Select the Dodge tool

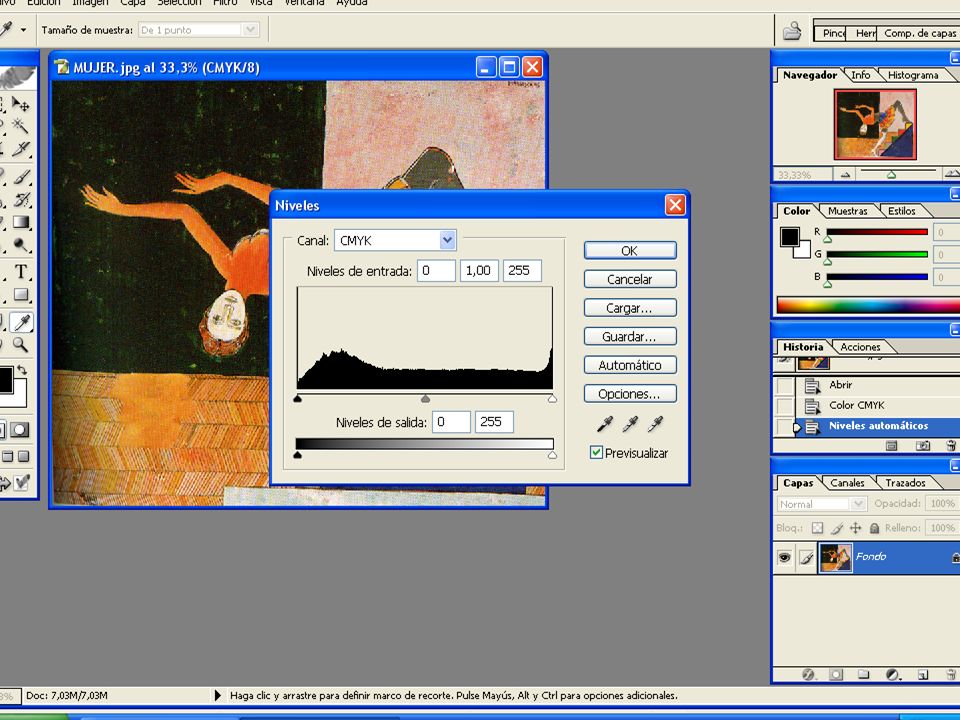coord(21,245)
